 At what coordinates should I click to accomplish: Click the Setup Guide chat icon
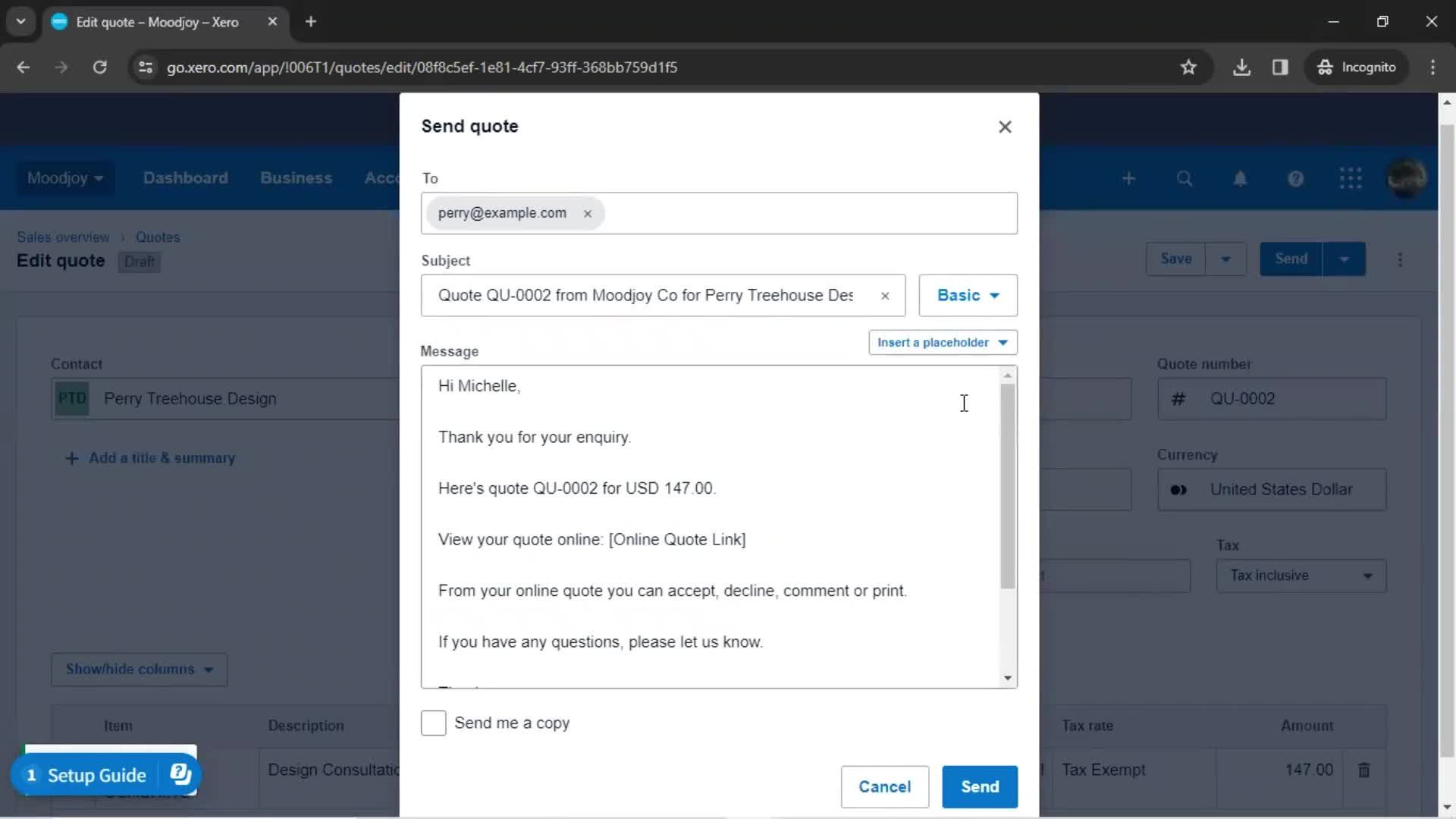point(180,774)
